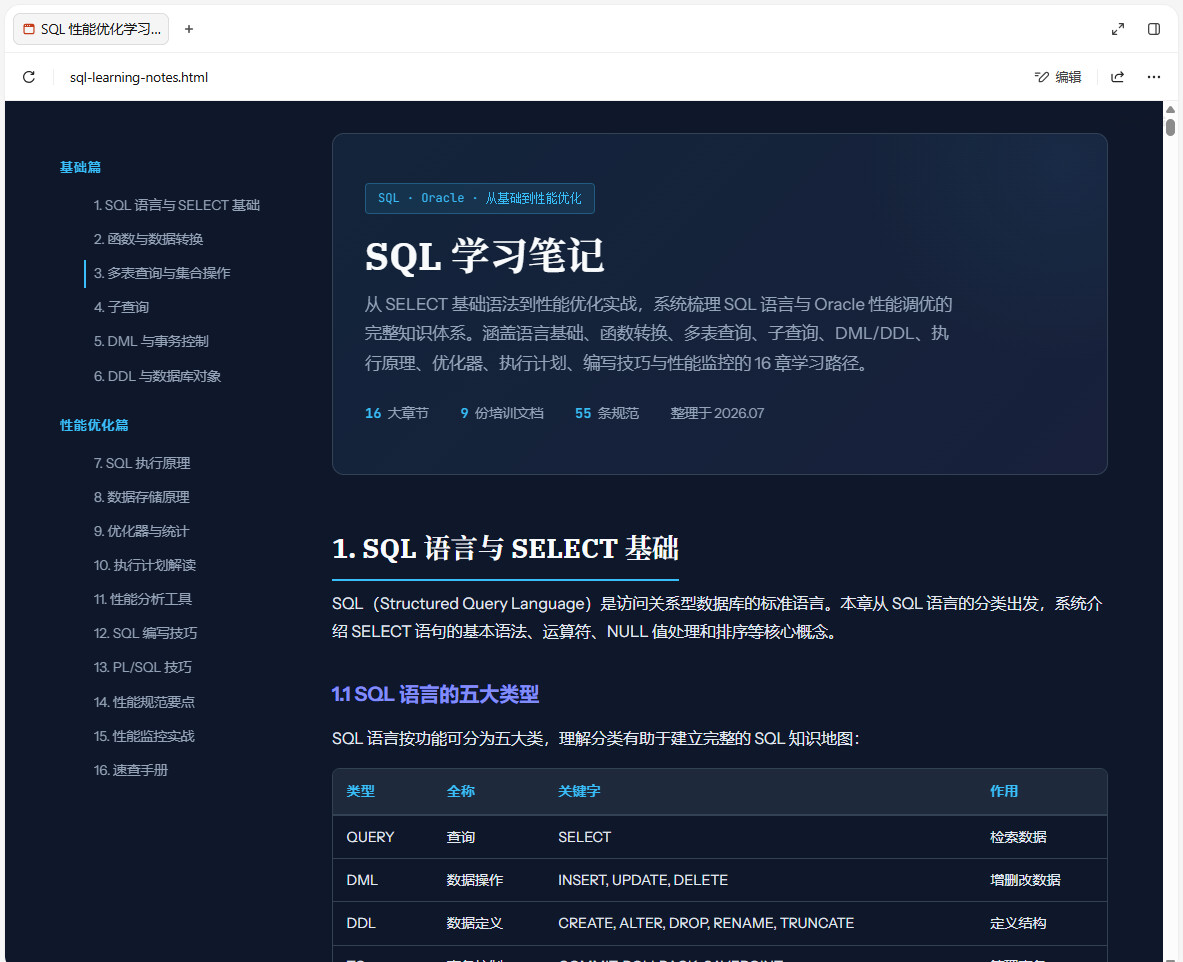Select the QUERY cell in the table
This screenshot has height=962, width=1183.
coord(370,837)
